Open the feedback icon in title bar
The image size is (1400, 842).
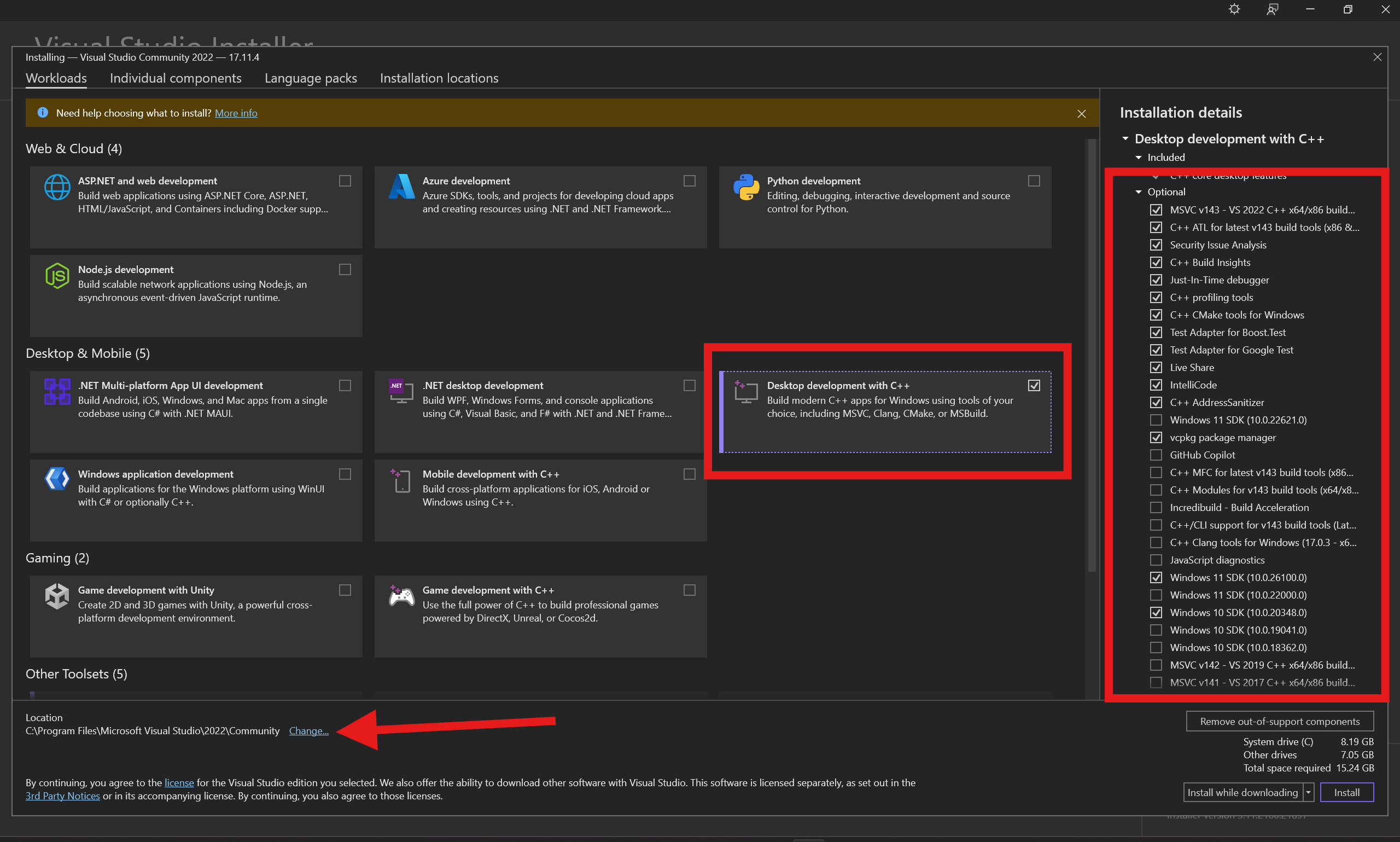click(x=1272, y=10)
